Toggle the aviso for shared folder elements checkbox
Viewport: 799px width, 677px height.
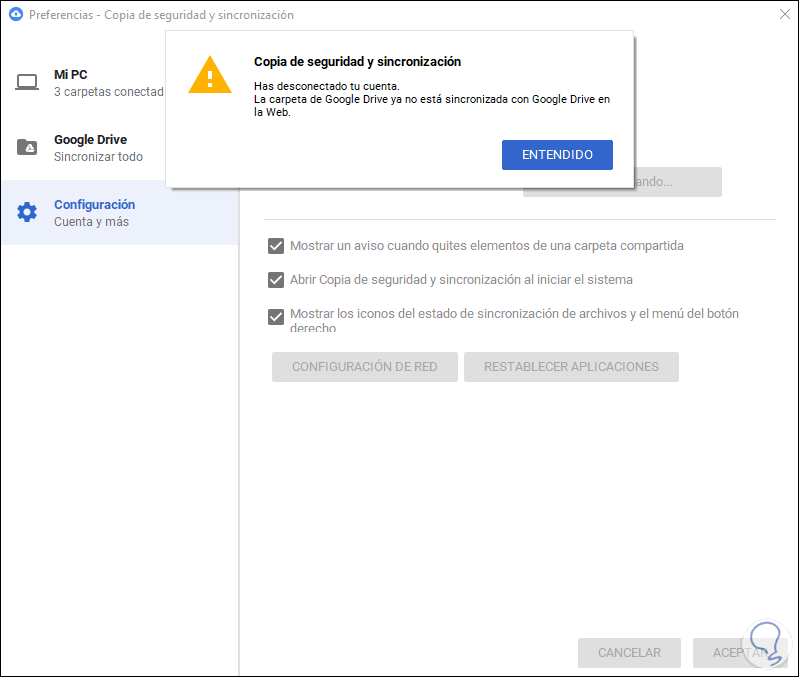coord(276,246)
